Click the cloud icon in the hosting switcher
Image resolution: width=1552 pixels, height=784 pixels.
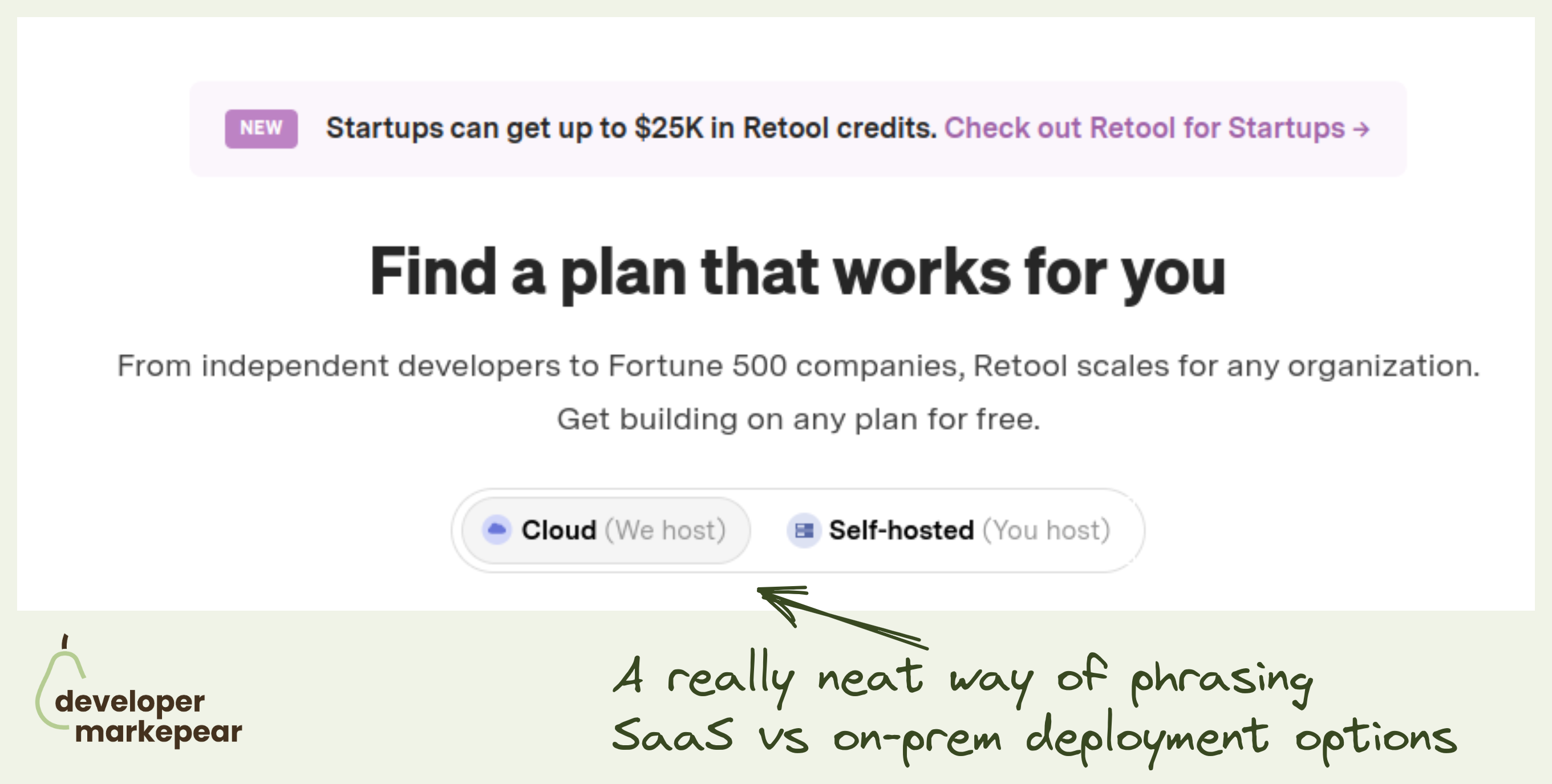[496, 530]
